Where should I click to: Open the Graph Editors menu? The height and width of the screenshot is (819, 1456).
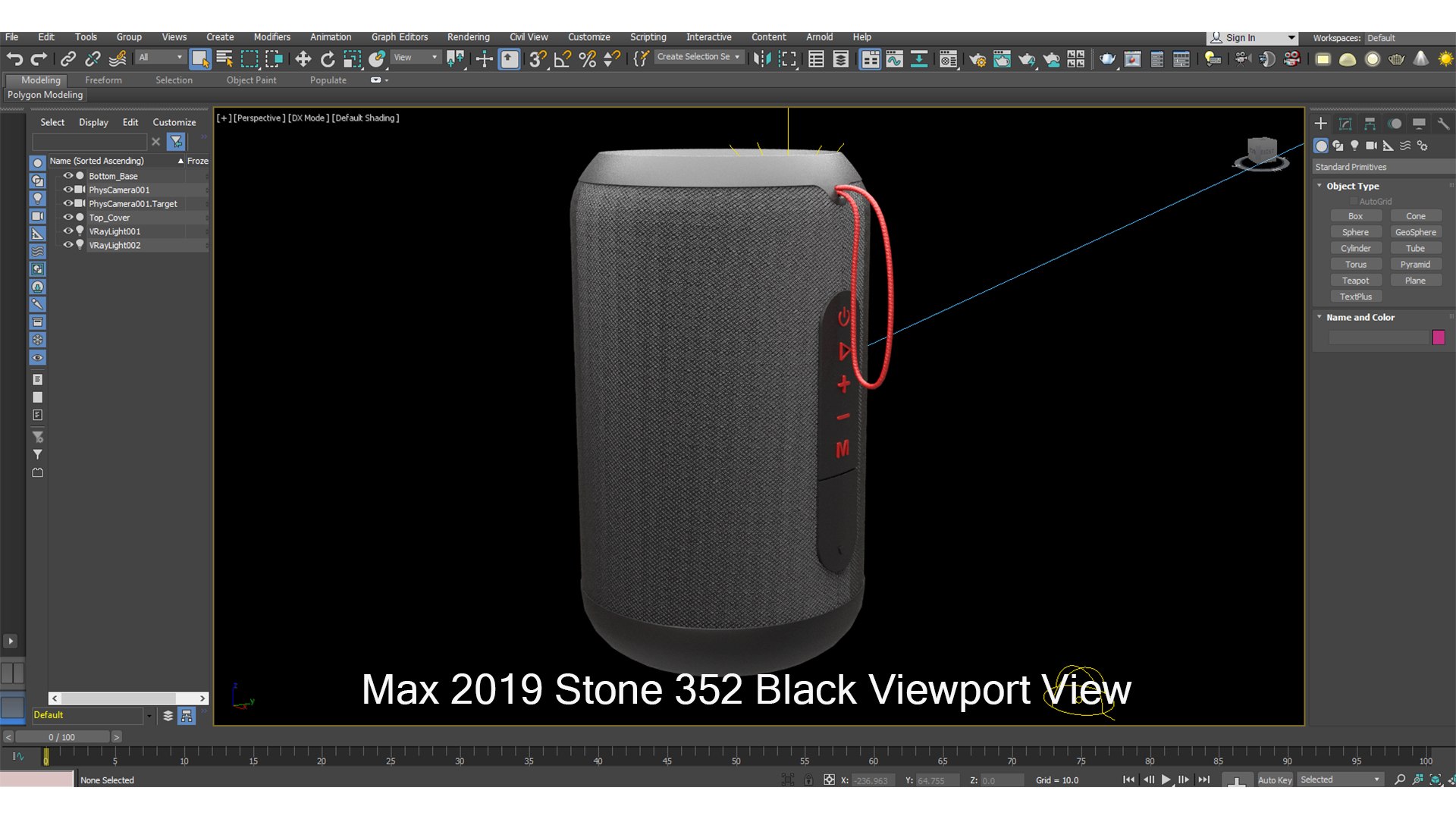[399, 37]
